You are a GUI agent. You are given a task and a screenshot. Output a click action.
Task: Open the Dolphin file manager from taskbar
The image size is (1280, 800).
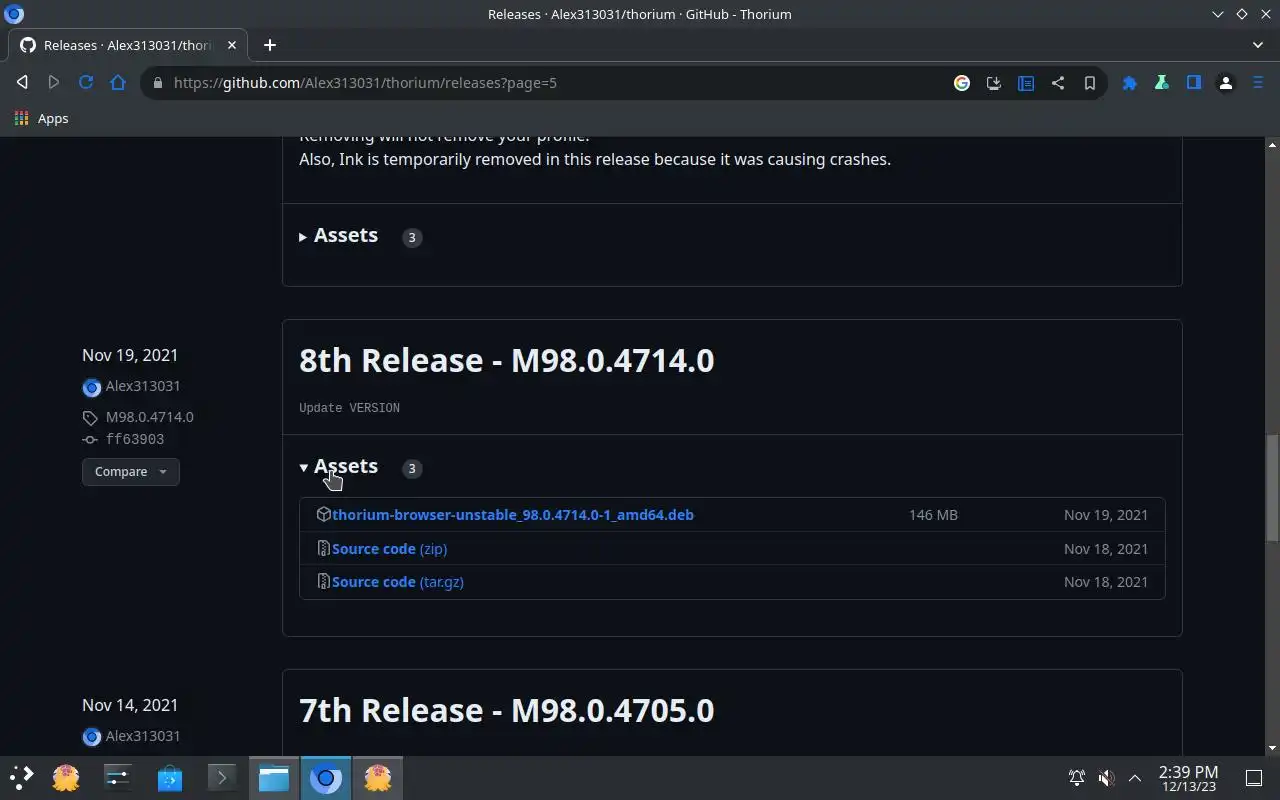[x=274, y=777]
